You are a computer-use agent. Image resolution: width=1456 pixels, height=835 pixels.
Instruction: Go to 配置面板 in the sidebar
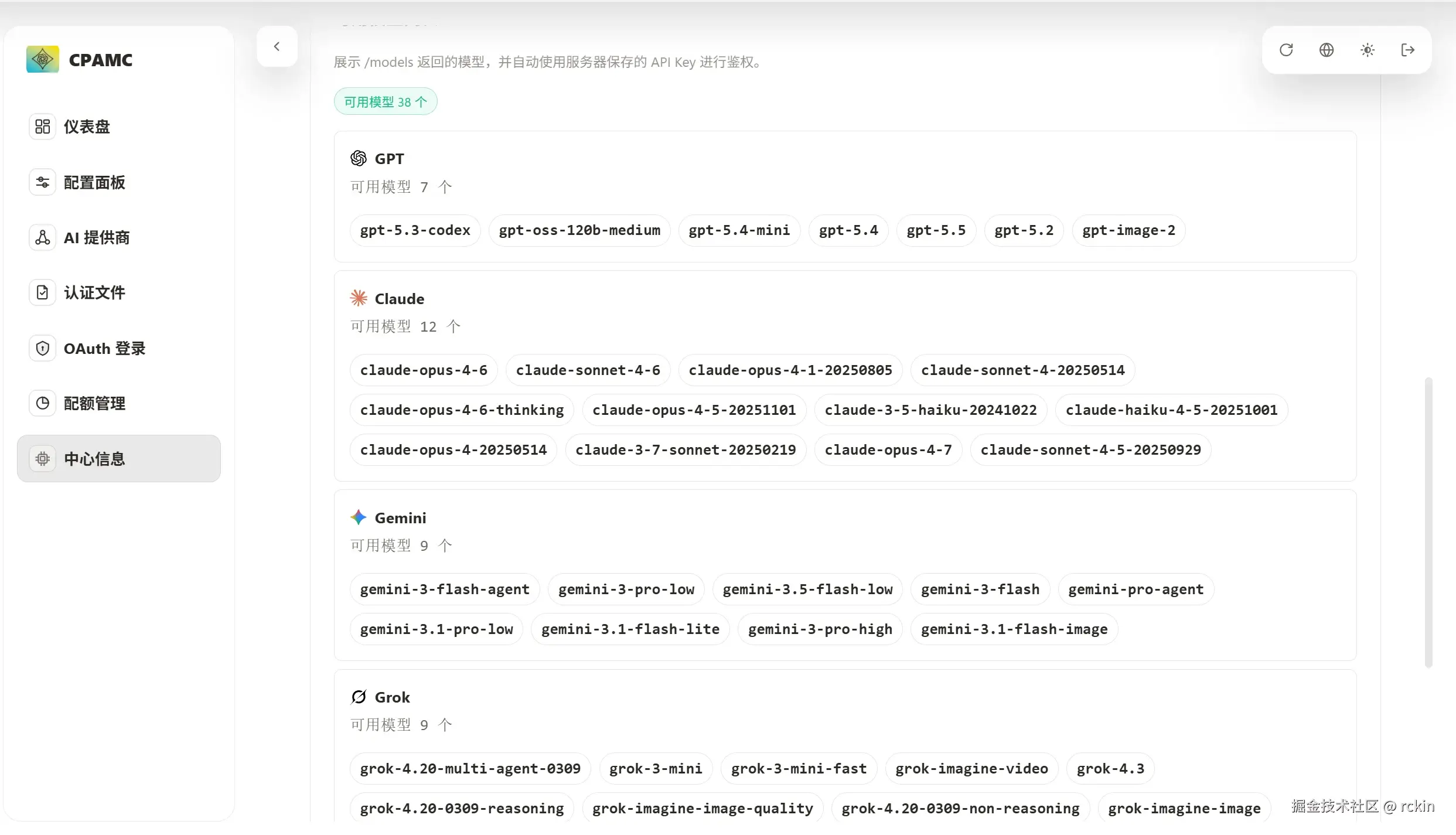(119, 182)
